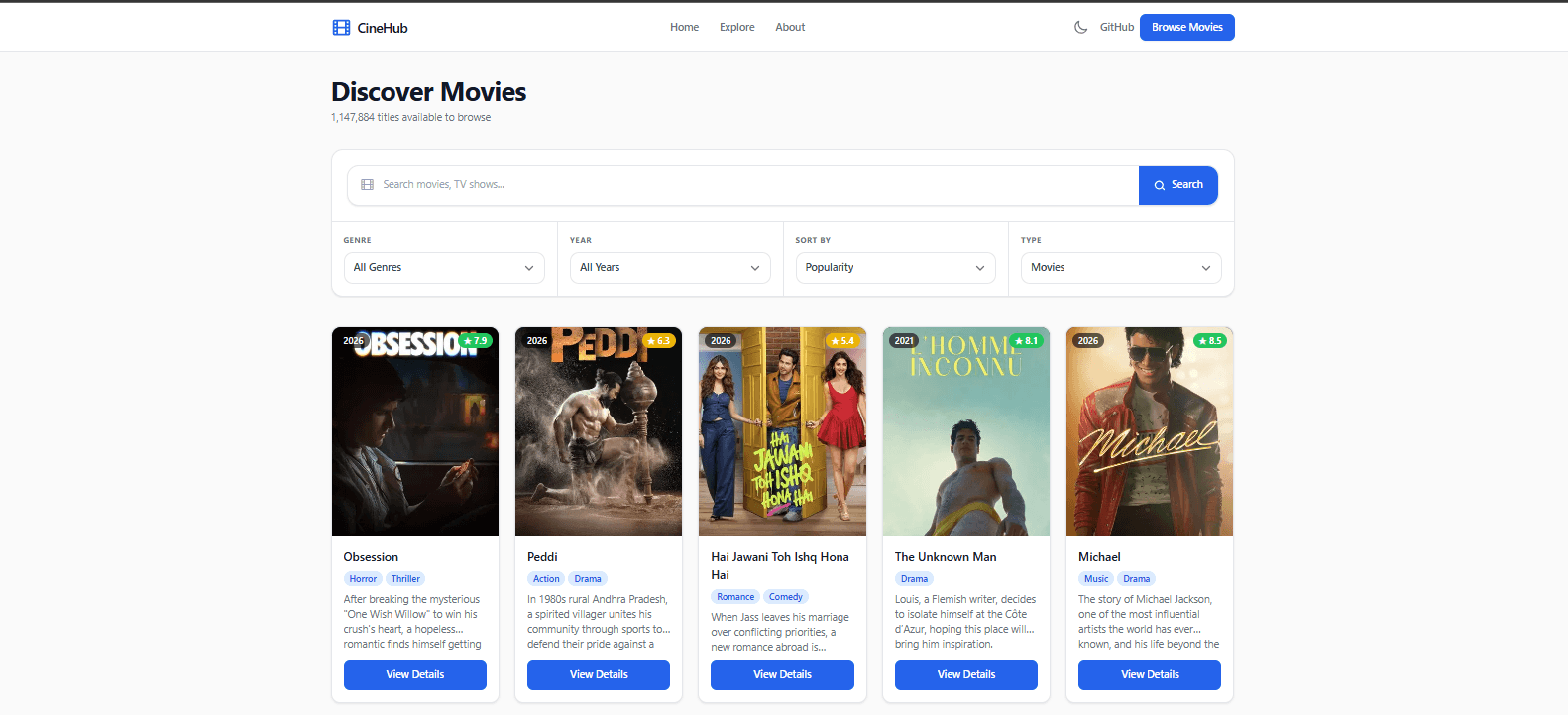Open The Unknown Man poster thumbnail

(x=966, y=431)
